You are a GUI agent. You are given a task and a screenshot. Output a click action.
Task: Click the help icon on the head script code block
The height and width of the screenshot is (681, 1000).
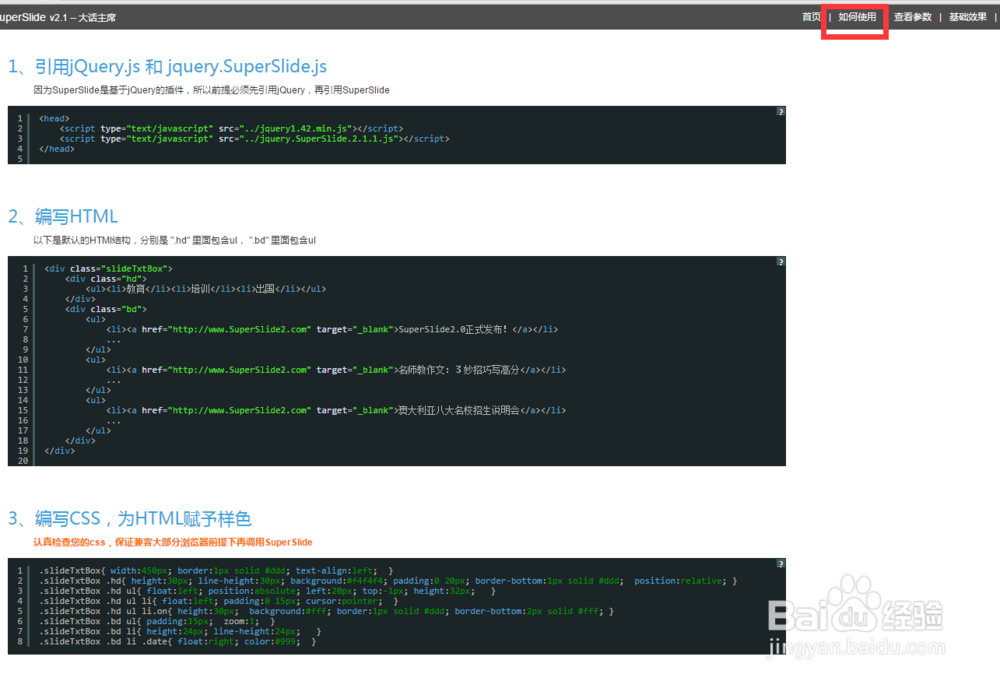tap(780, 112)
